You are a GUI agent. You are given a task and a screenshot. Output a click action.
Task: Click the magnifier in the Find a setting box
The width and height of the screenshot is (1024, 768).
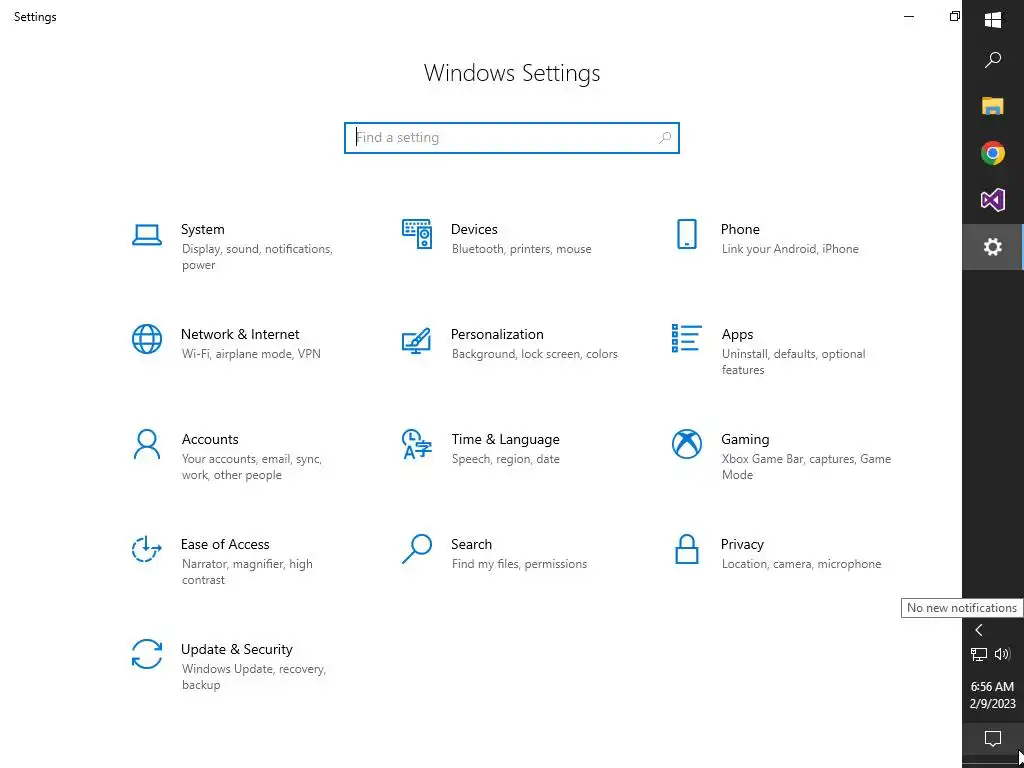[x=665, y=138]
